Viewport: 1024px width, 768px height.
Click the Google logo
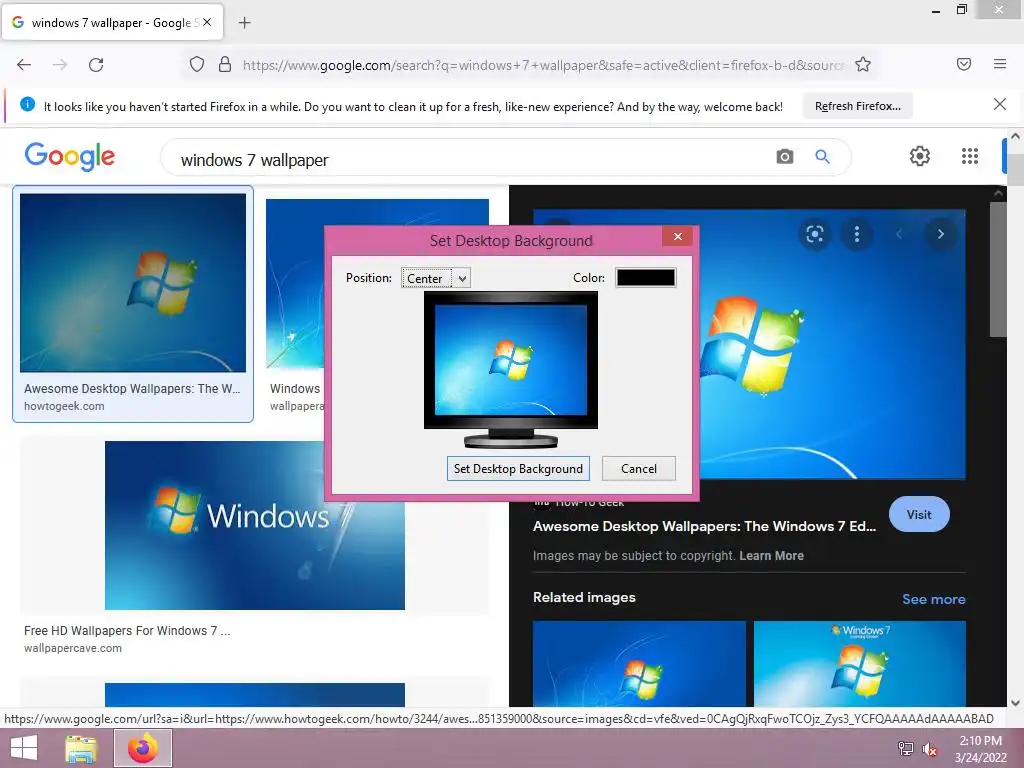(70, 156)
